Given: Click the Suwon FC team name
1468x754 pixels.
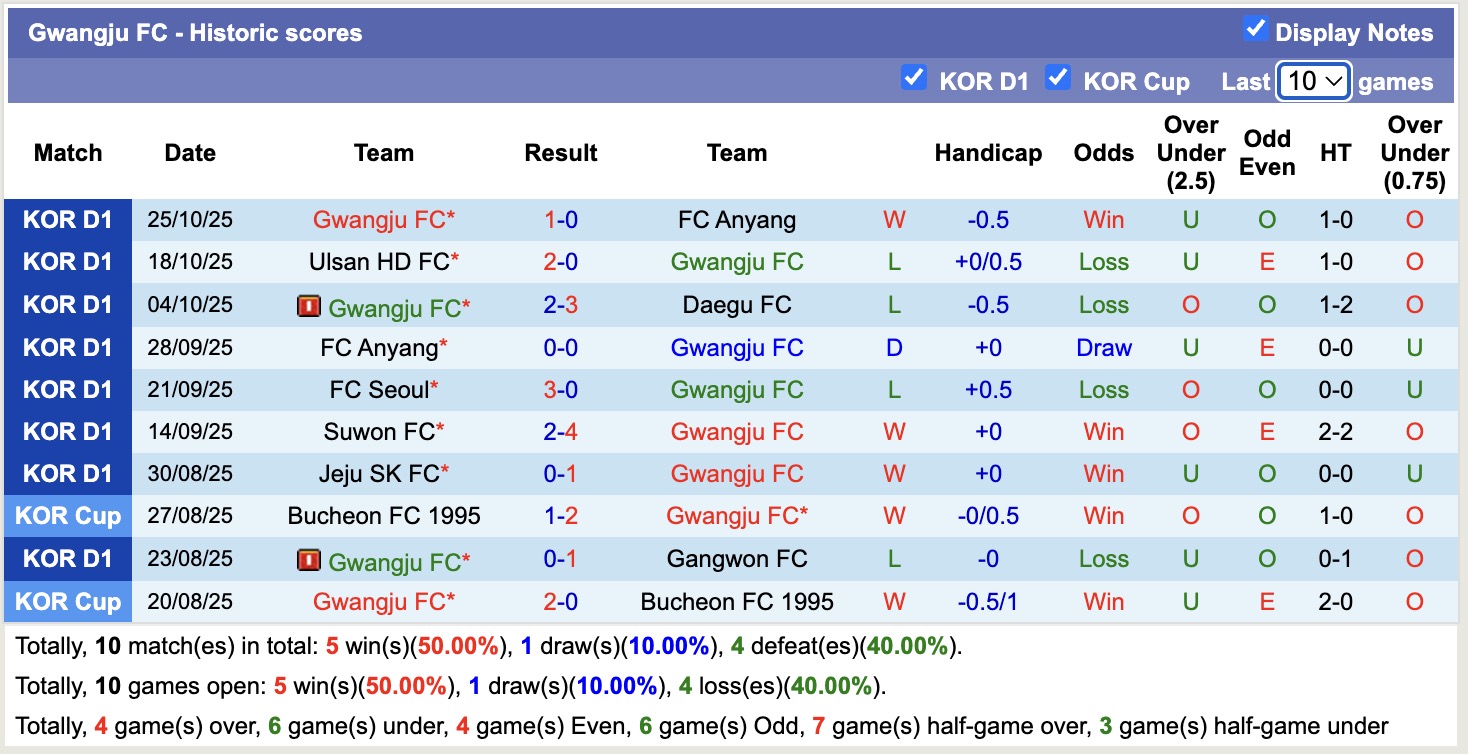Looking at the screenshot, I should 384,432.
